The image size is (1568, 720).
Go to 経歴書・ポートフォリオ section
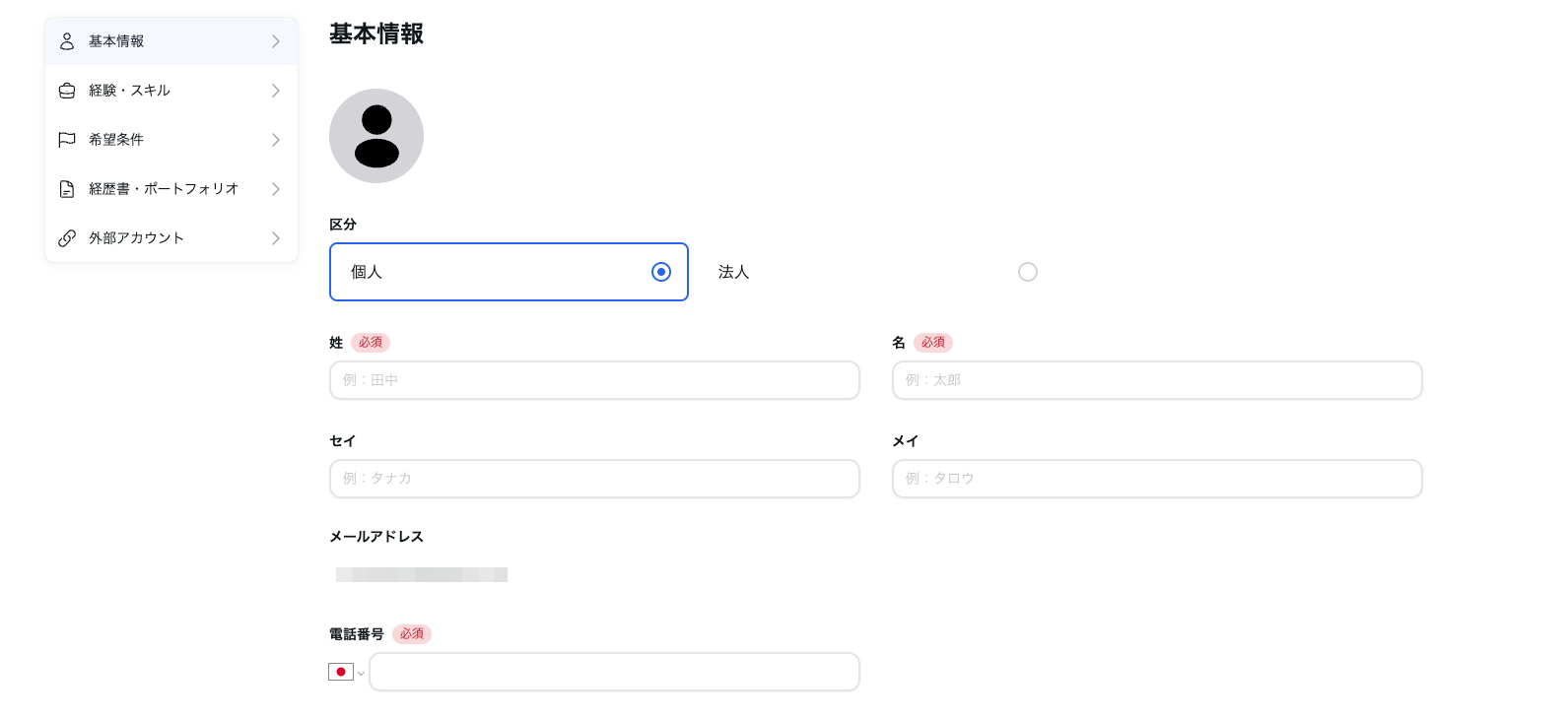(x=171, y=189)
